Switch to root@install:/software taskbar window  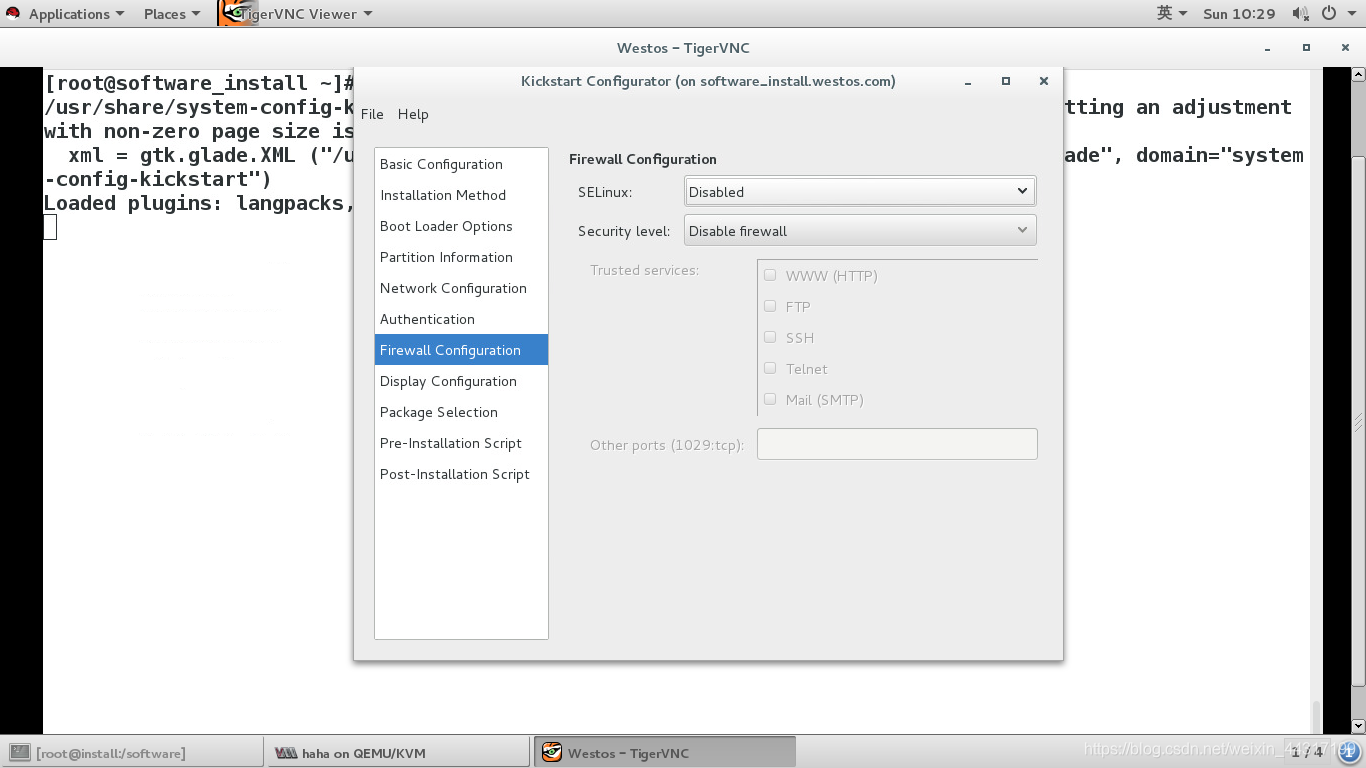[133, 753]
